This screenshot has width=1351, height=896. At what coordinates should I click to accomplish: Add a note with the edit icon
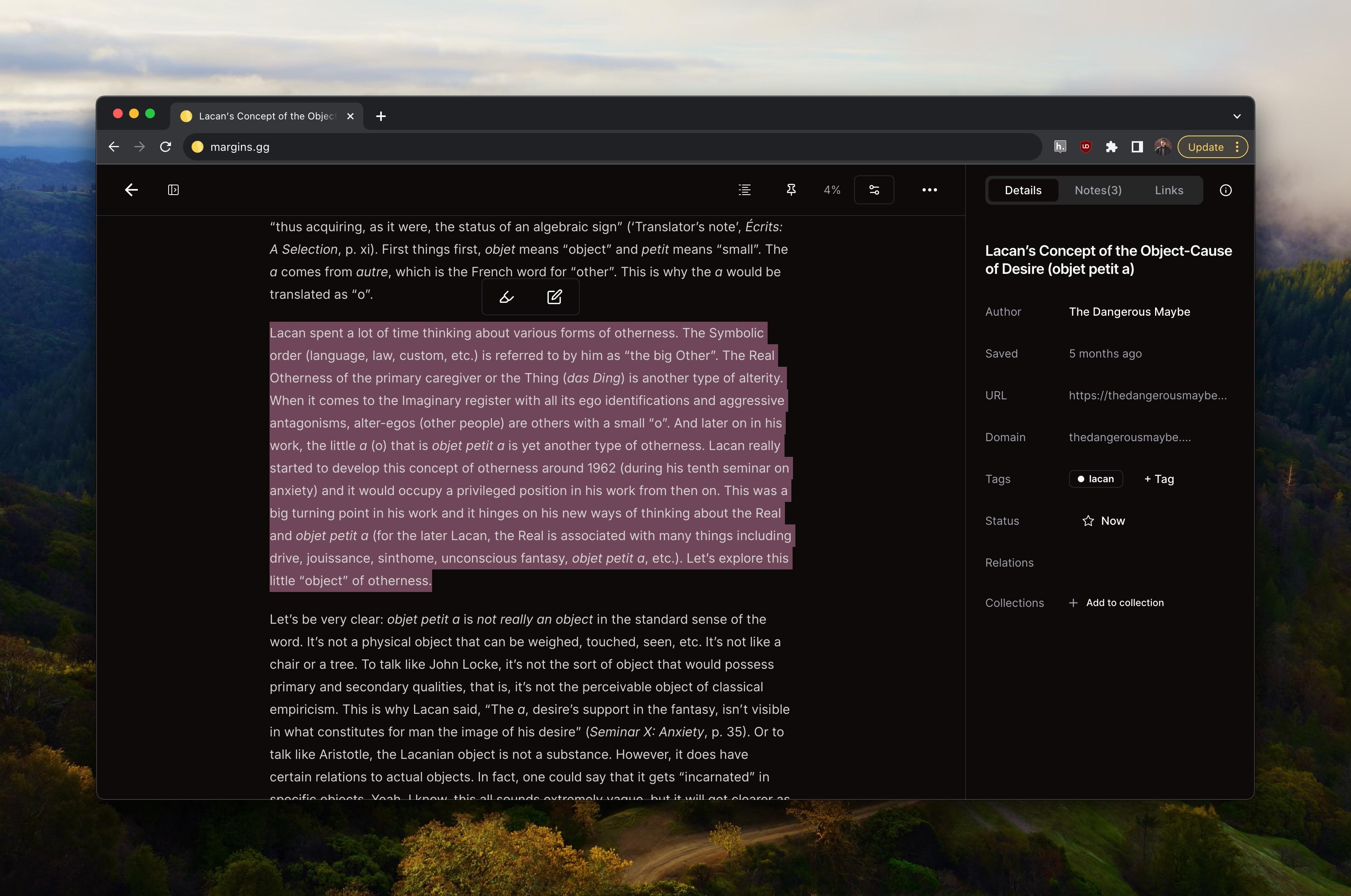click(x=554, y=297)
